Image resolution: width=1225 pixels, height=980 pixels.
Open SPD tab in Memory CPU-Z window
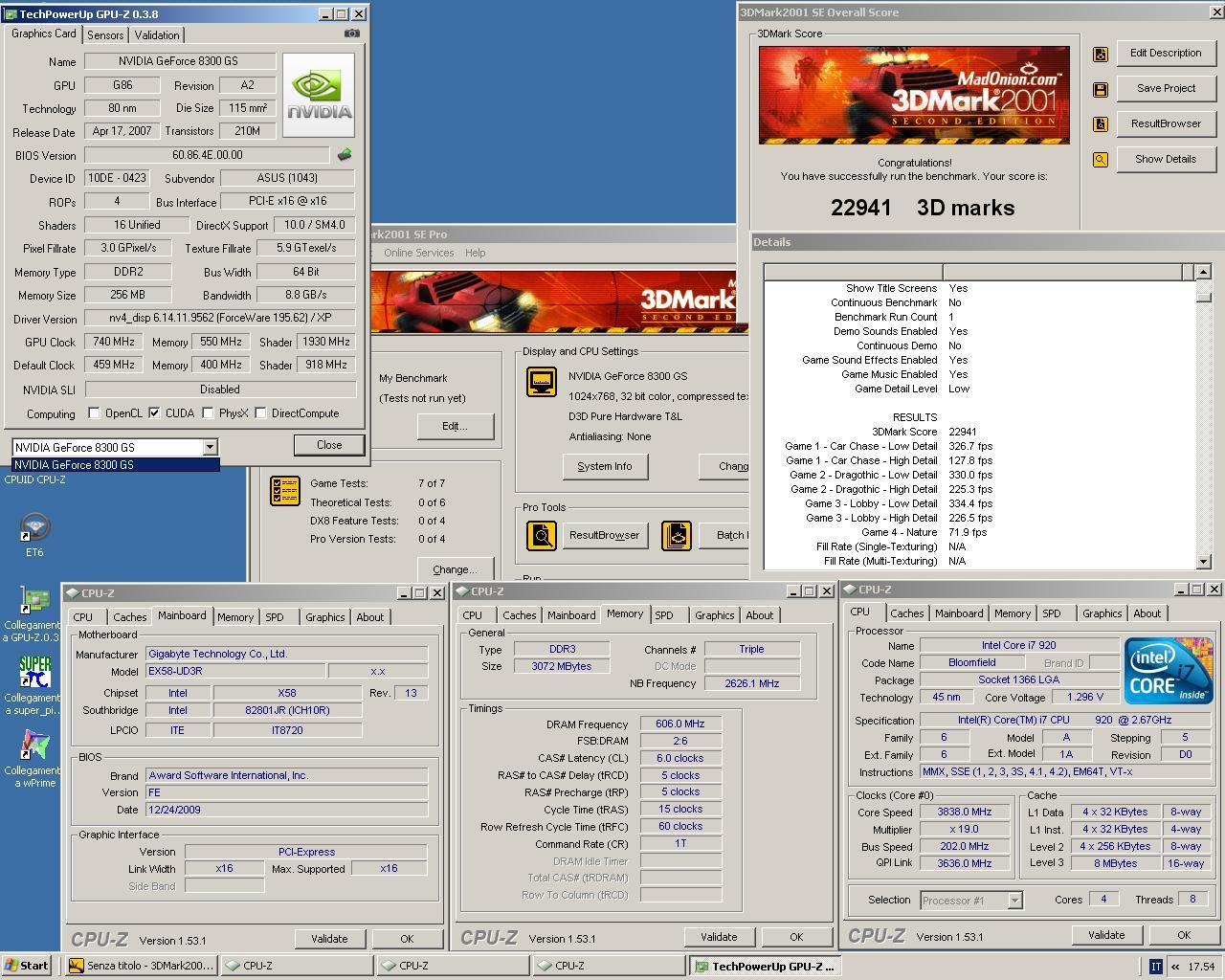pos(664,615)
